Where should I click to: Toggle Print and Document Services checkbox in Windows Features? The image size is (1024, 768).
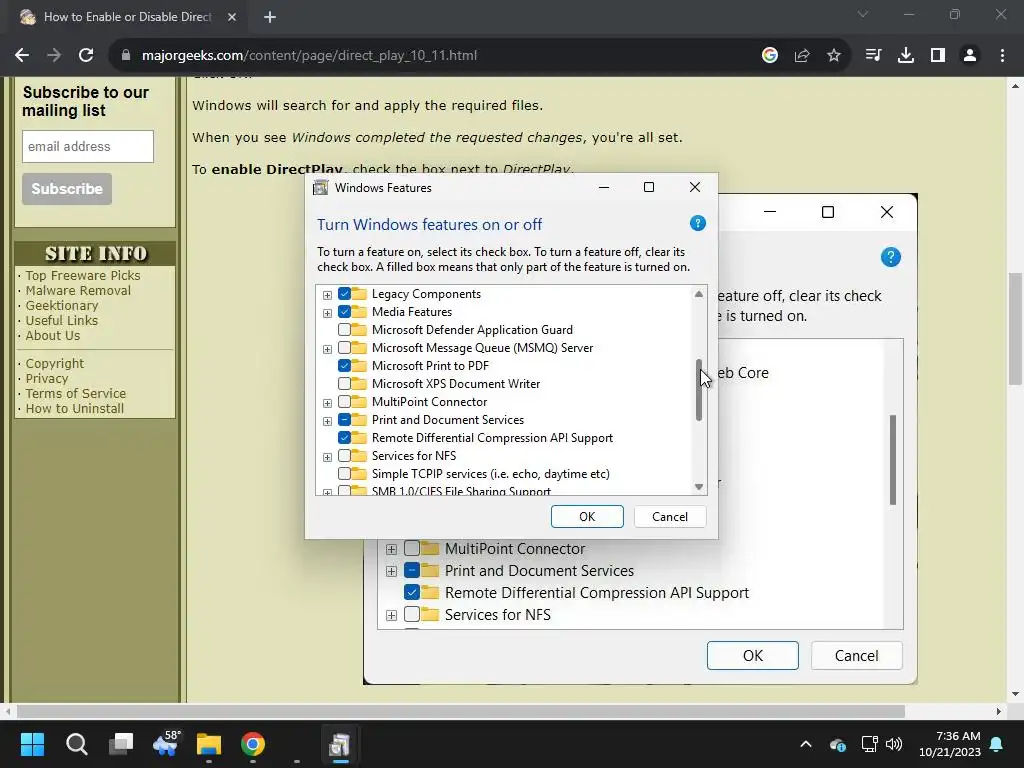pyautogui.click(x=344, y=419)
